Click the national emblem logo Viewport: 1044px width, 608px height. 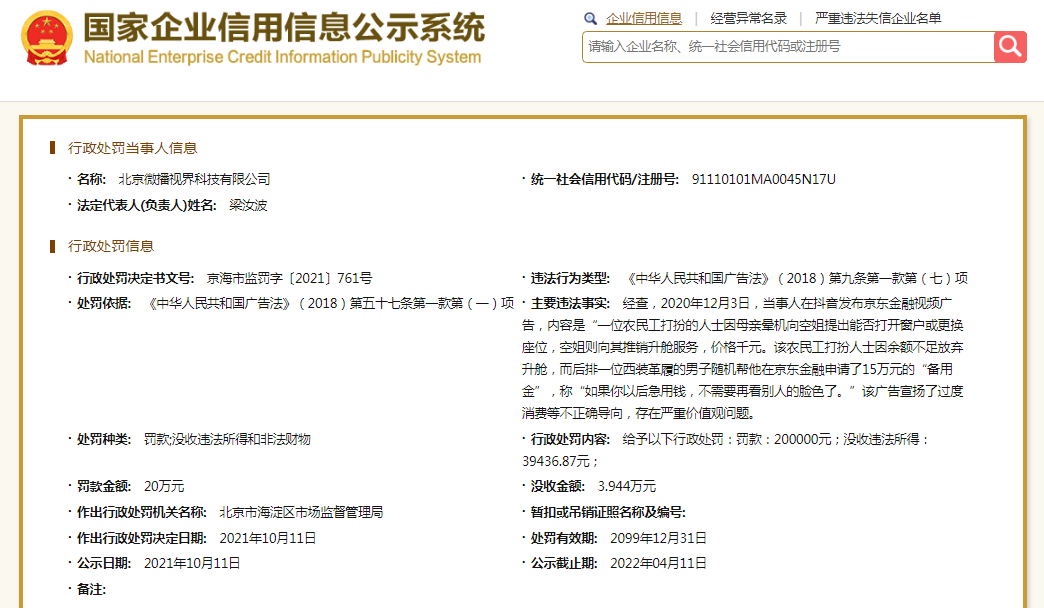pos(46,38)
